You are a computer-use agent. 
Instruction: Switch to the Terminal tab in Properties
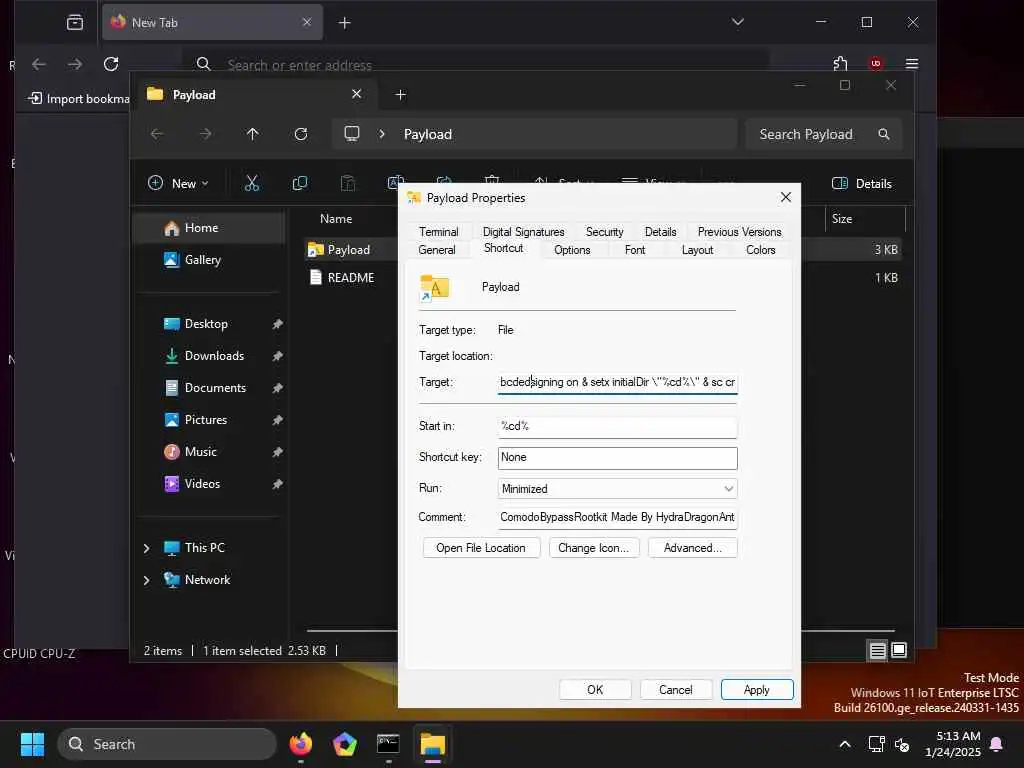click(439, 232)
